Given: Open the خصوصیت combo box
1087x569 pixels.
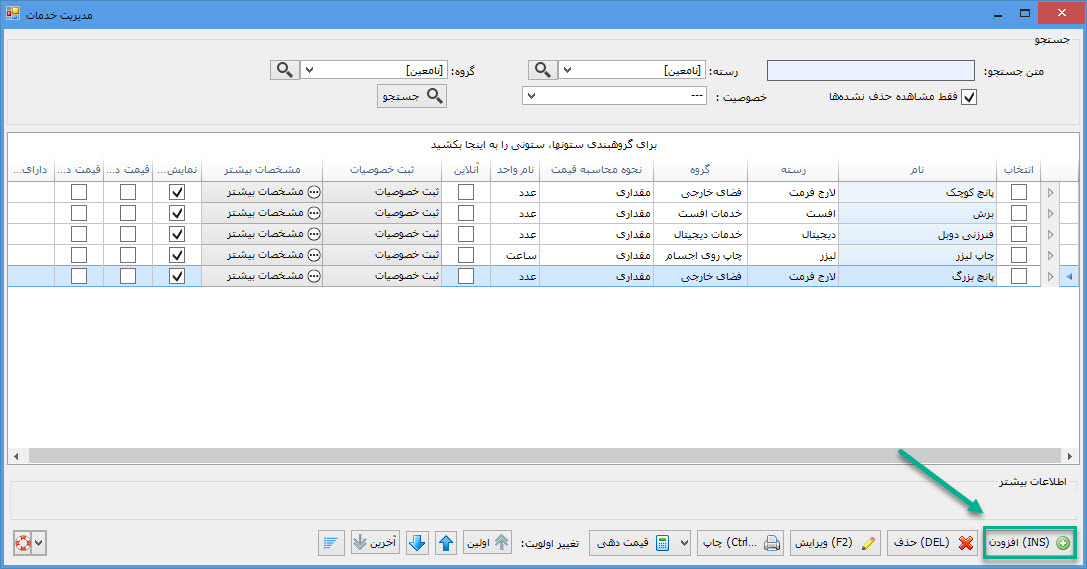Looking at the screenshot, I should tap(614, 96).
